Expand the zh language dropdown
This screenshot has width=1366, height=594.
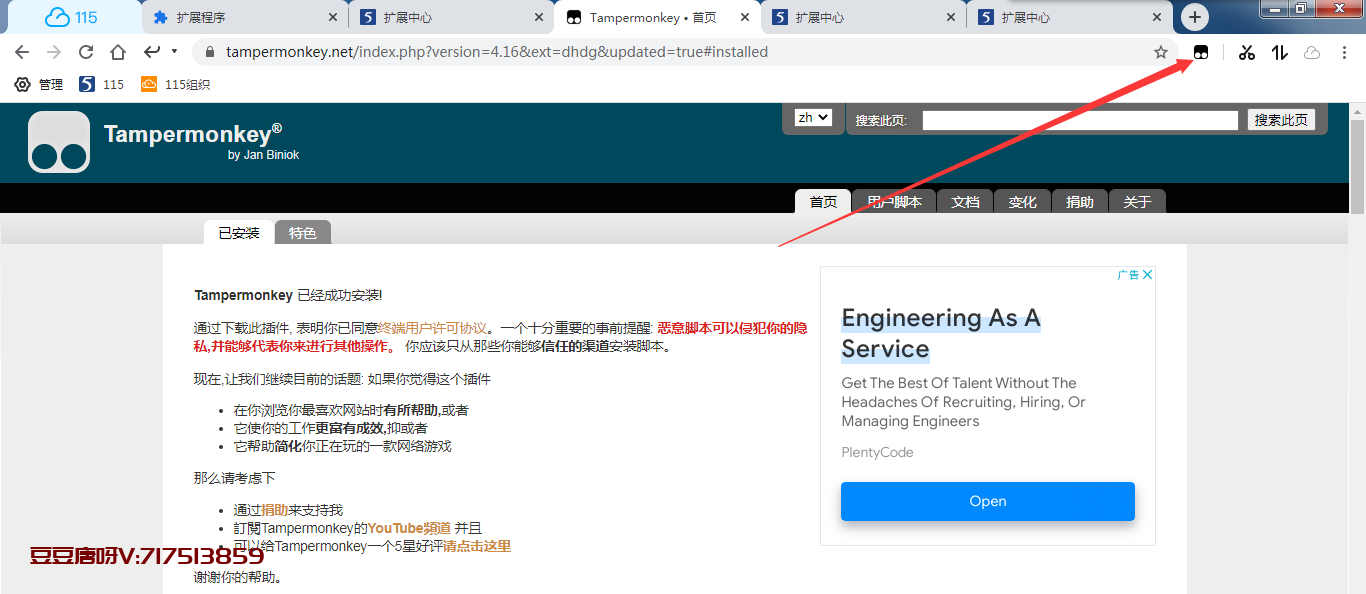(812, 117)
